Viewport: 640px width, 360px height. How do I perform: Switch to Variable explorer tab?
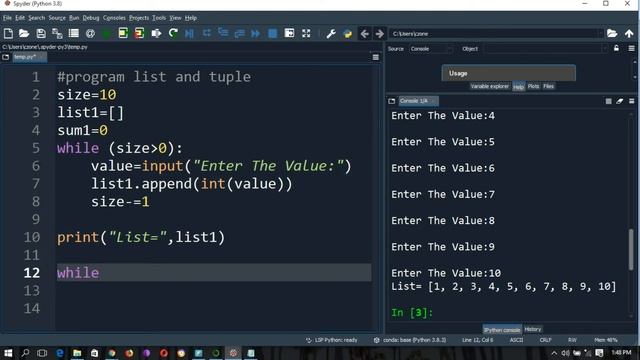click(489, 86)
